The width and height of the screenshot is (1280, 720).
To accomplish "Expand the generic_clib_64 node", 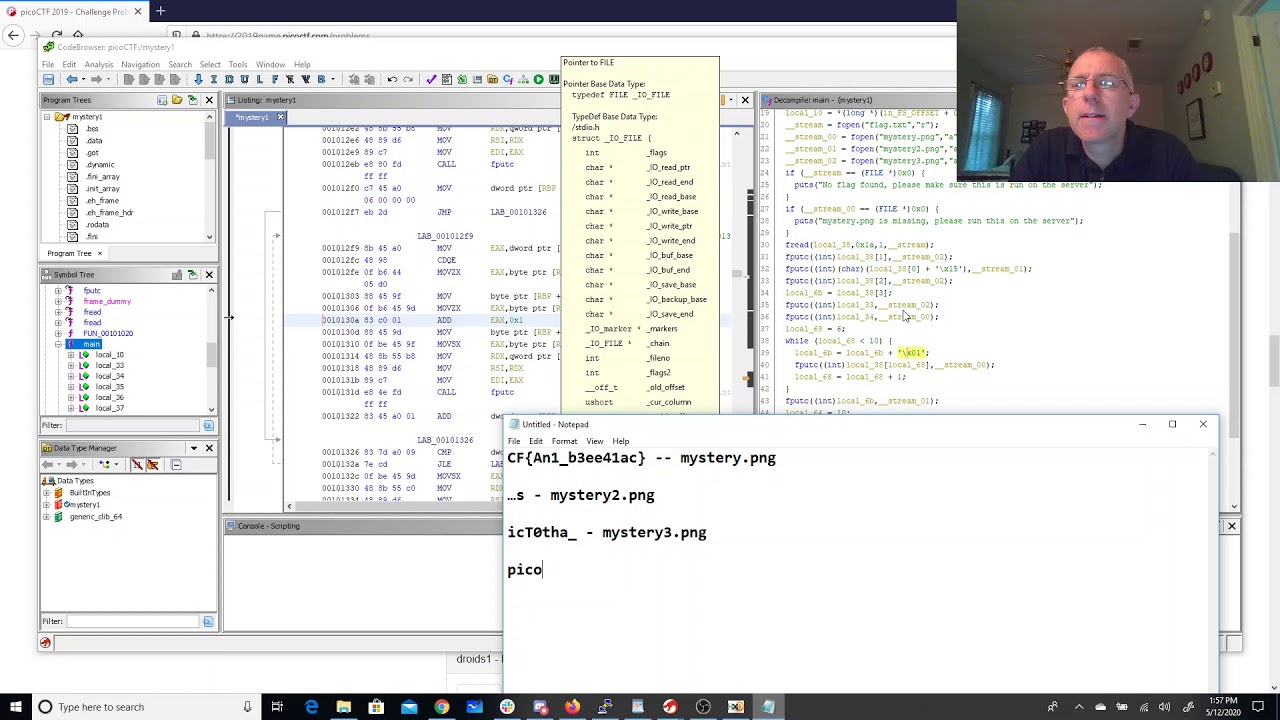I will [x=47, y=517].
